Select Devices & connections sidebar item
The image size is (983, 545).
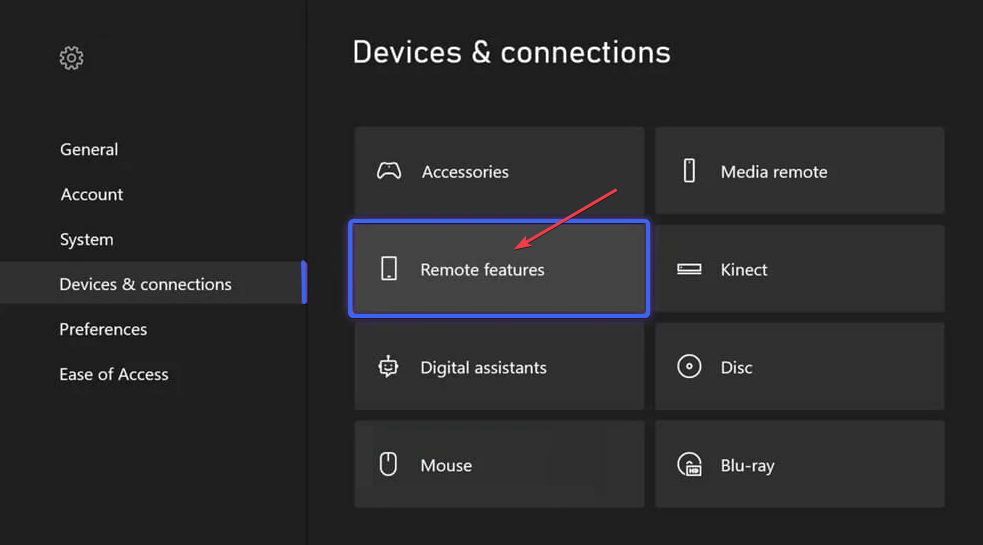click(x=146, y=284)
